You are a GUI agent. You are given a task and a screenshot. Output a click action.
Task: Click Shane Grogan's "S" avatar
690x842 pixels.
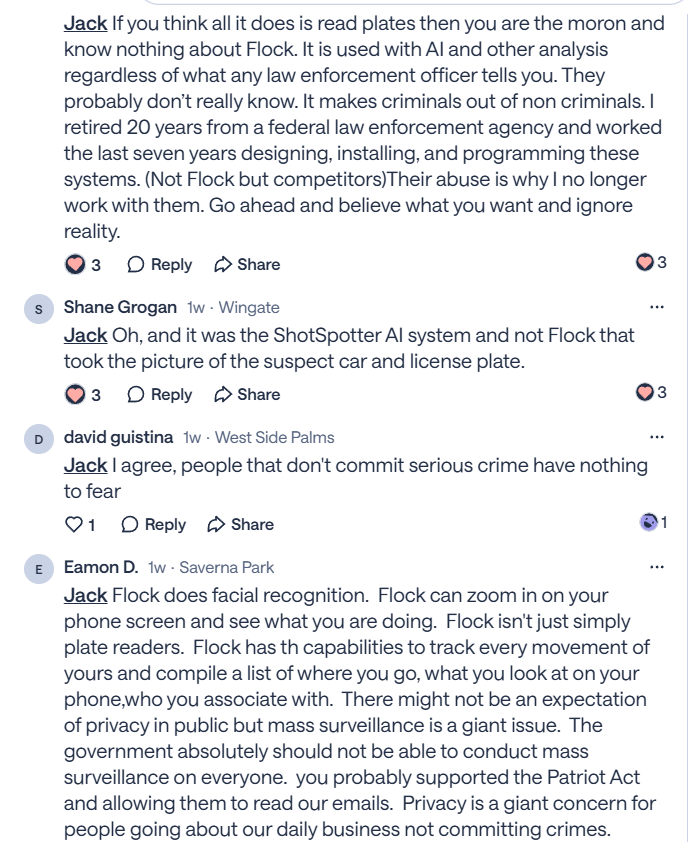pos(38,308)
